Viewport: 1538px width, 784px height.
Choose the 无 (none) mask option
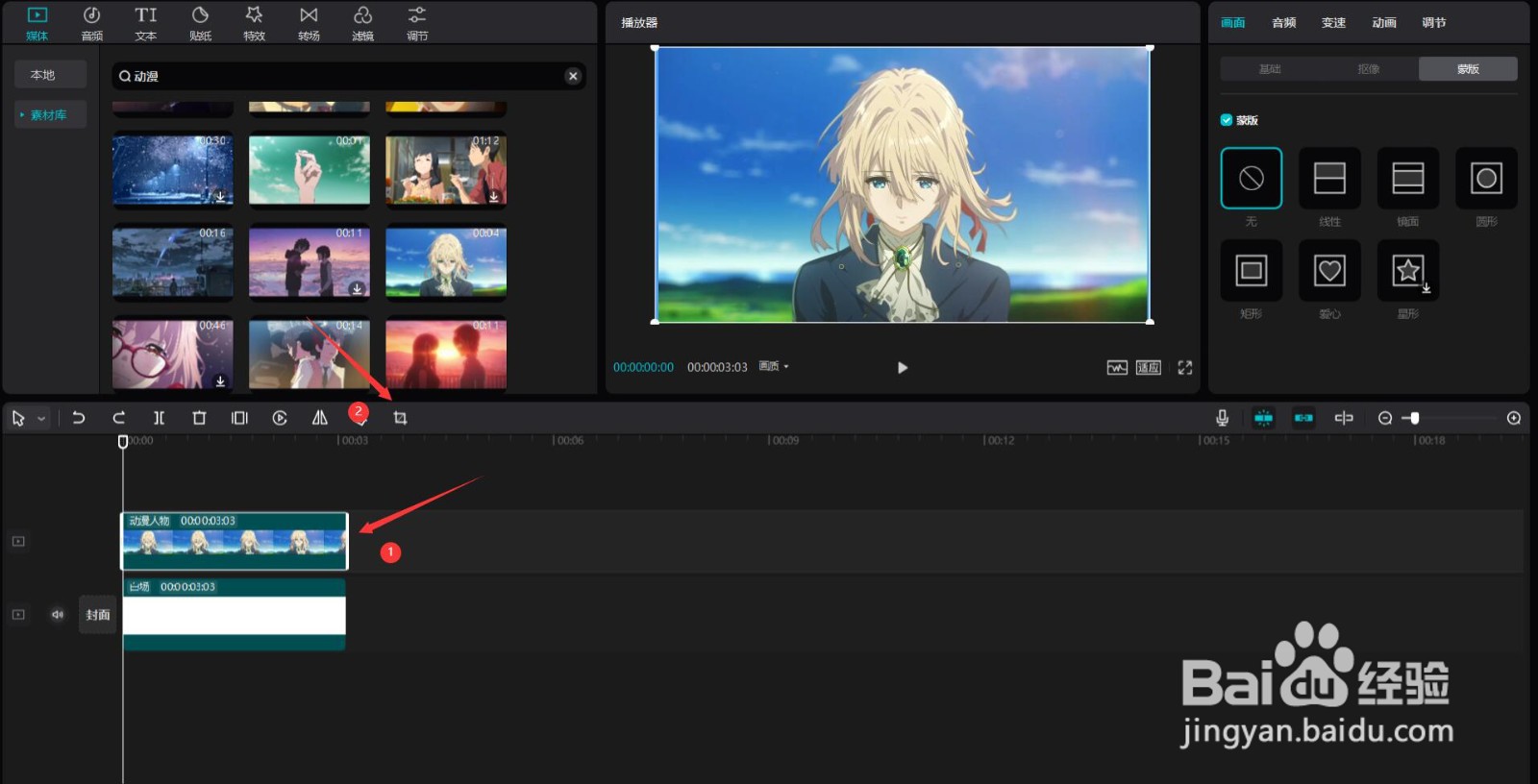[x=1252, y=178]
